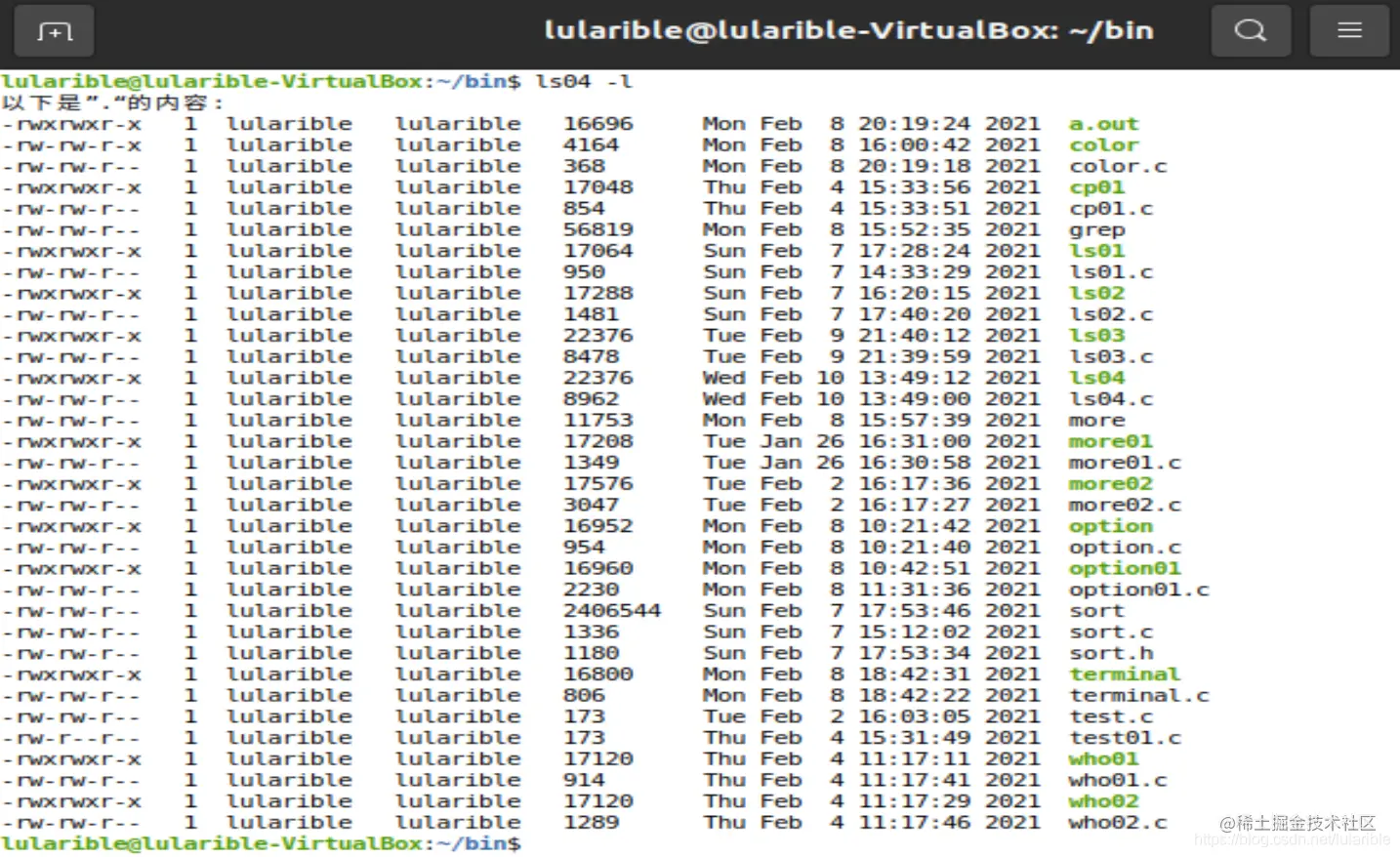
Task: Click file size 8478
Action: 592,357
